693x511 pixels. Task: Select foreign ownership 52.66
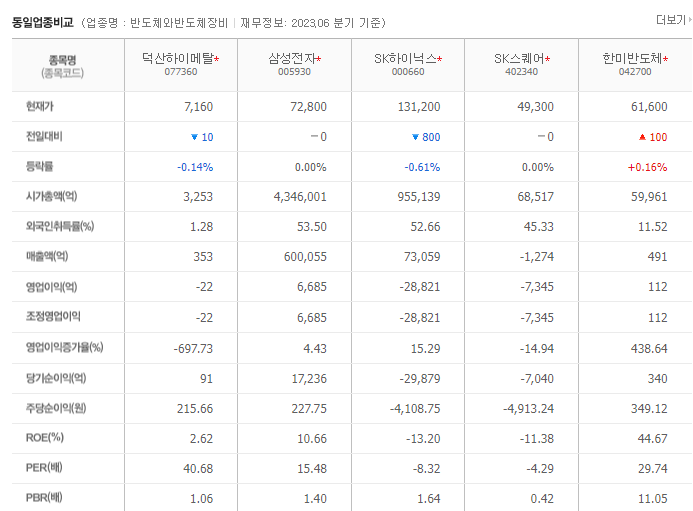pyautogui.click(x=425, y=227)
